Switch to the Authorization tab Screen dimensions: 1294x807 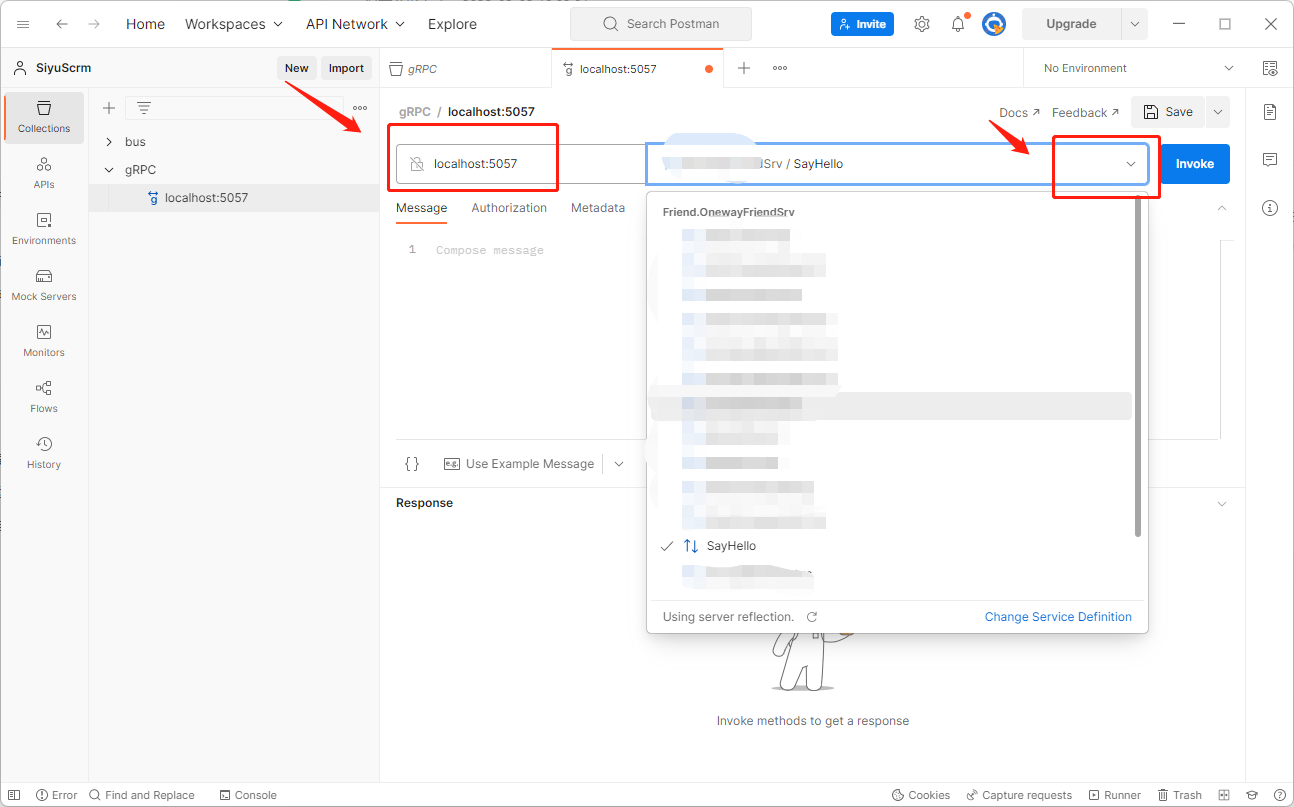pos(509,208)
